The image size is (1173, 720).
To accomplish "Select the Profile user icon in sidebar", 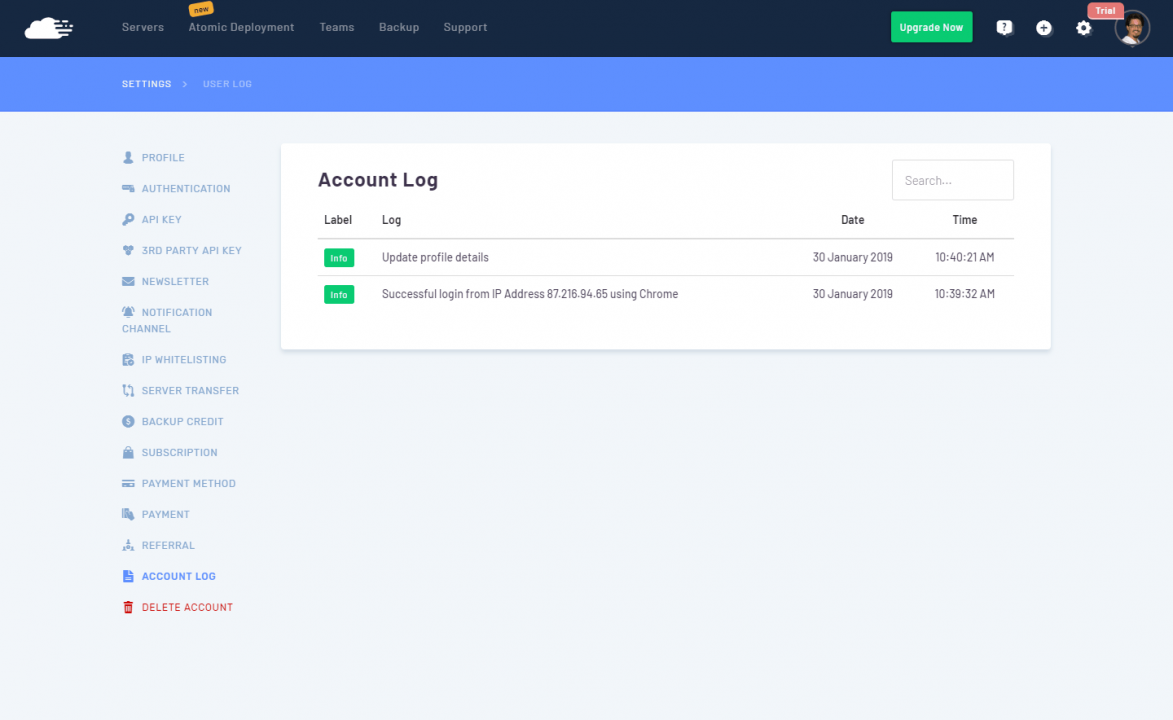I will point(127,157).
